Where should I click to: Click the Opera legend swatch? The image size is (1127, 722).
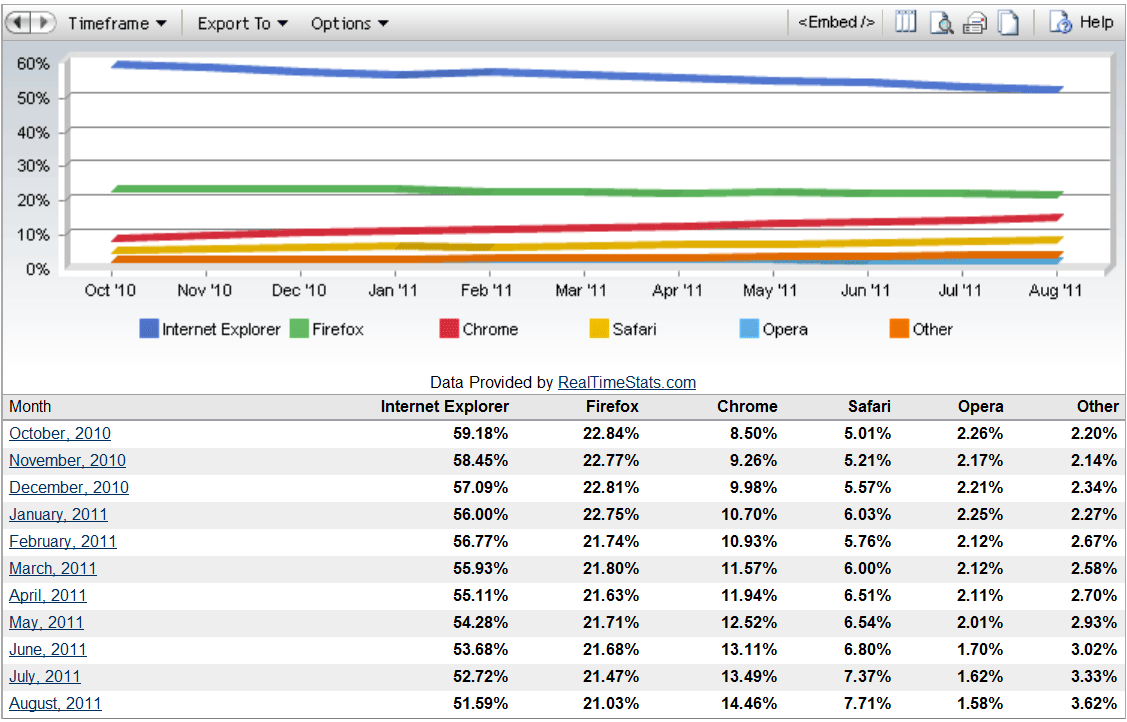click(x=749, y=329)
